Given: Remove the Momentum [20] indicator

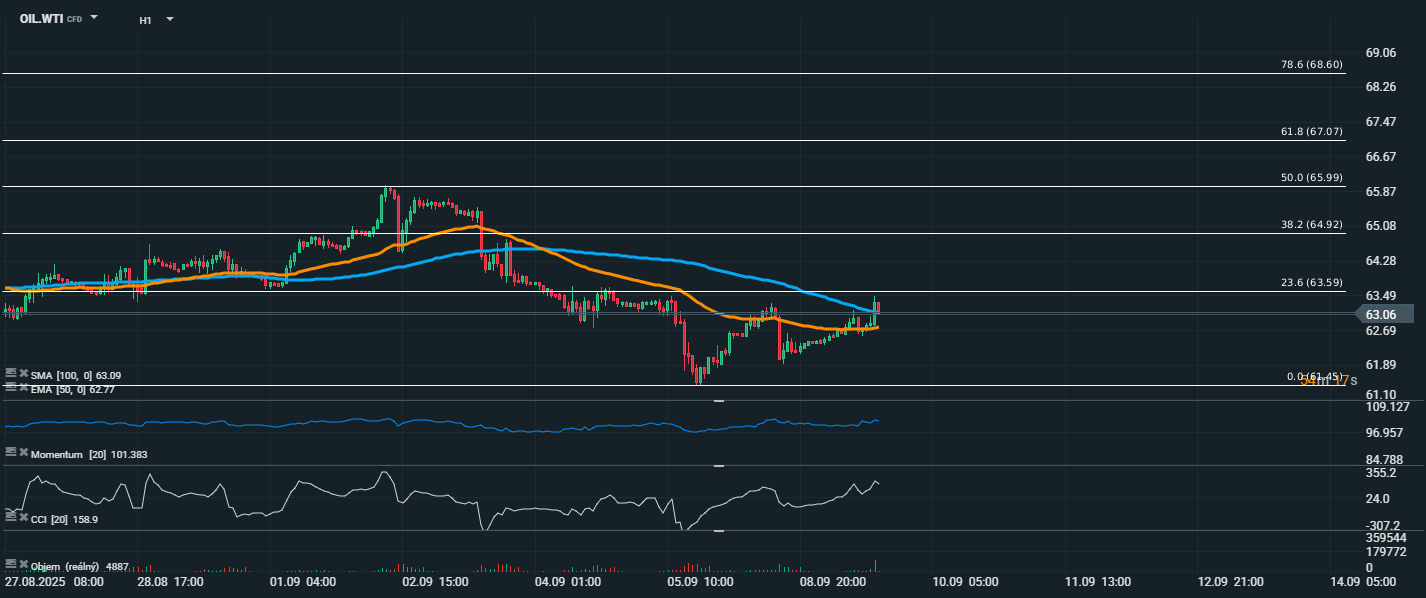Looking at the screenshot, I should pos(23,452).
